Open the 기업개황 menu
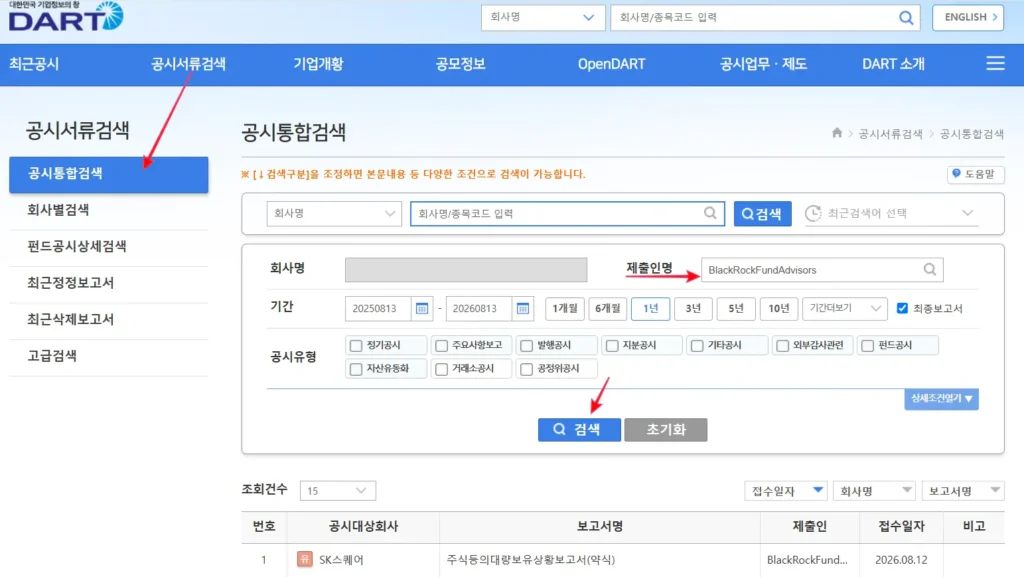 point(318,64)
